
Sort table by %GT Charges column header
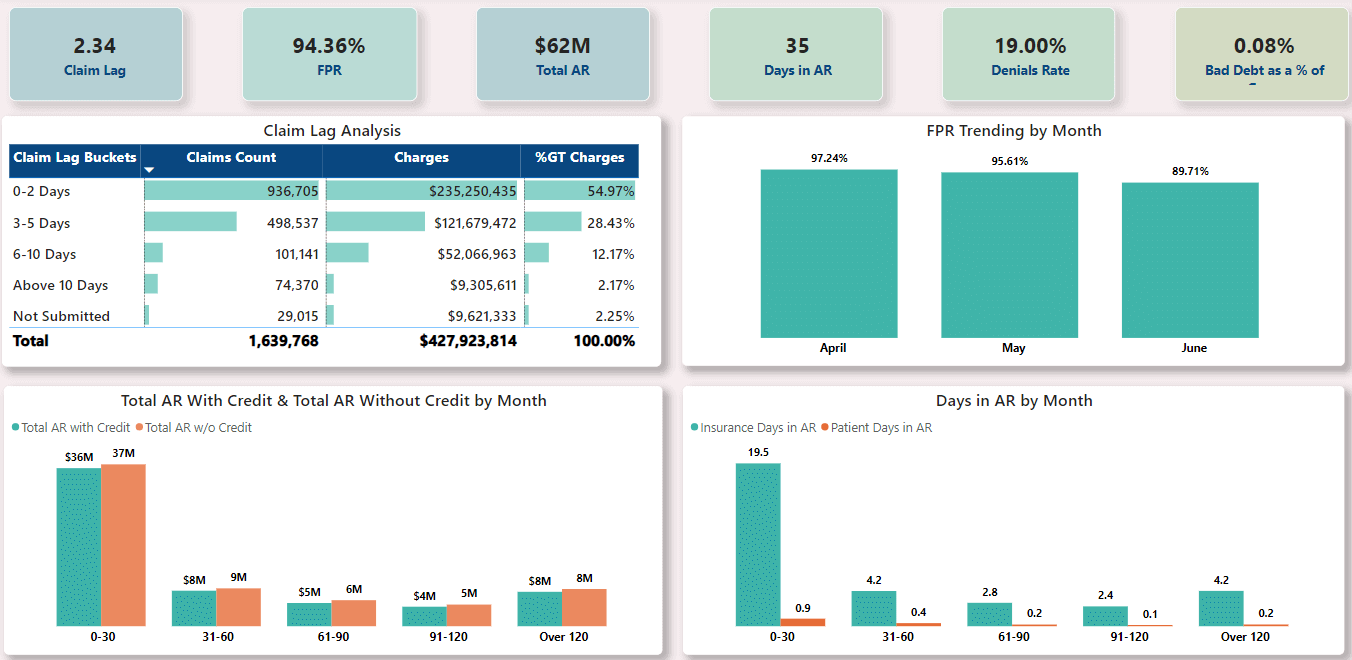click(579, 158)
